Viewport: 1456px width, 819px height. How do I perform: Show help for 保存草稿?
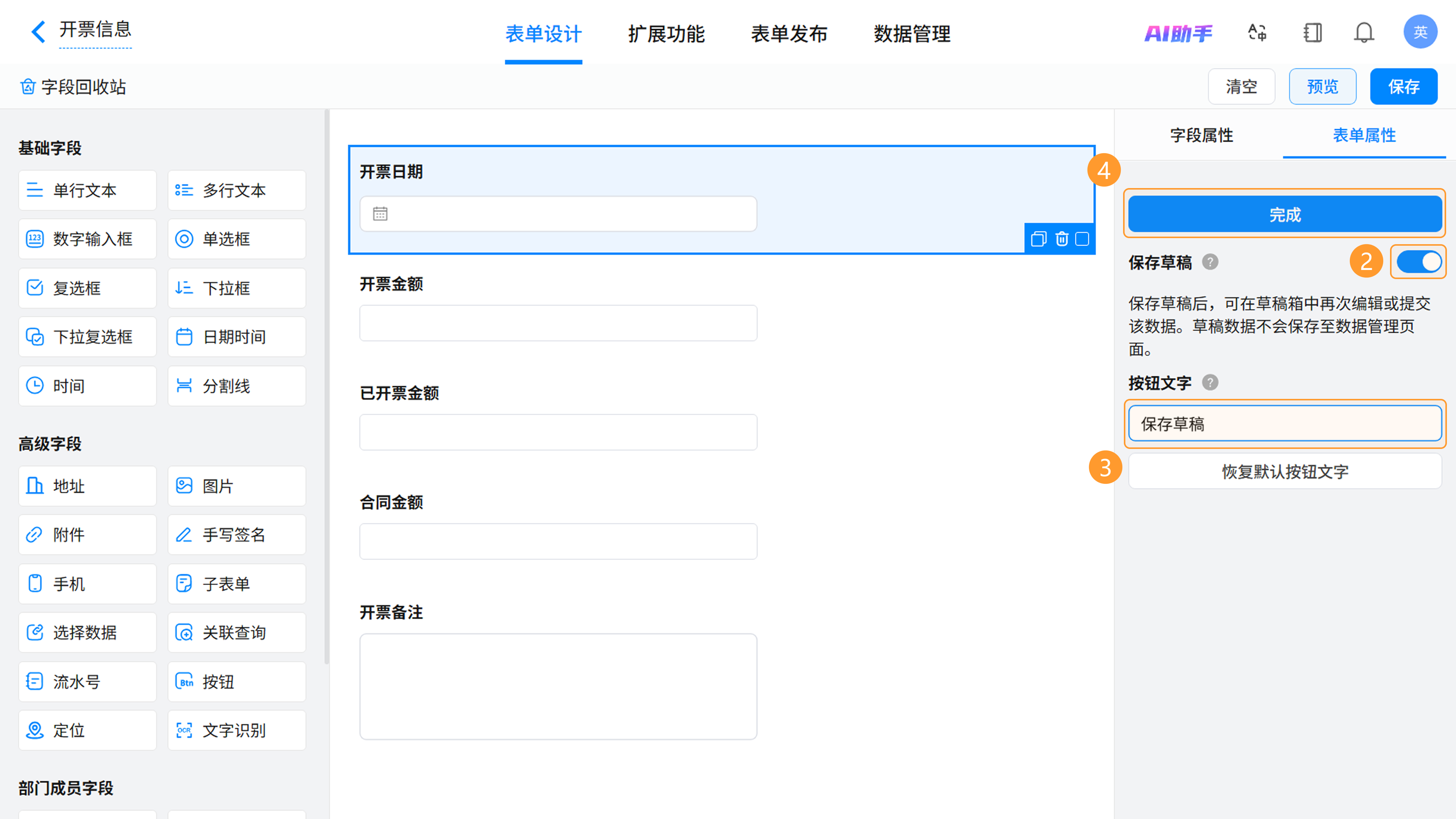point(1210,262)
